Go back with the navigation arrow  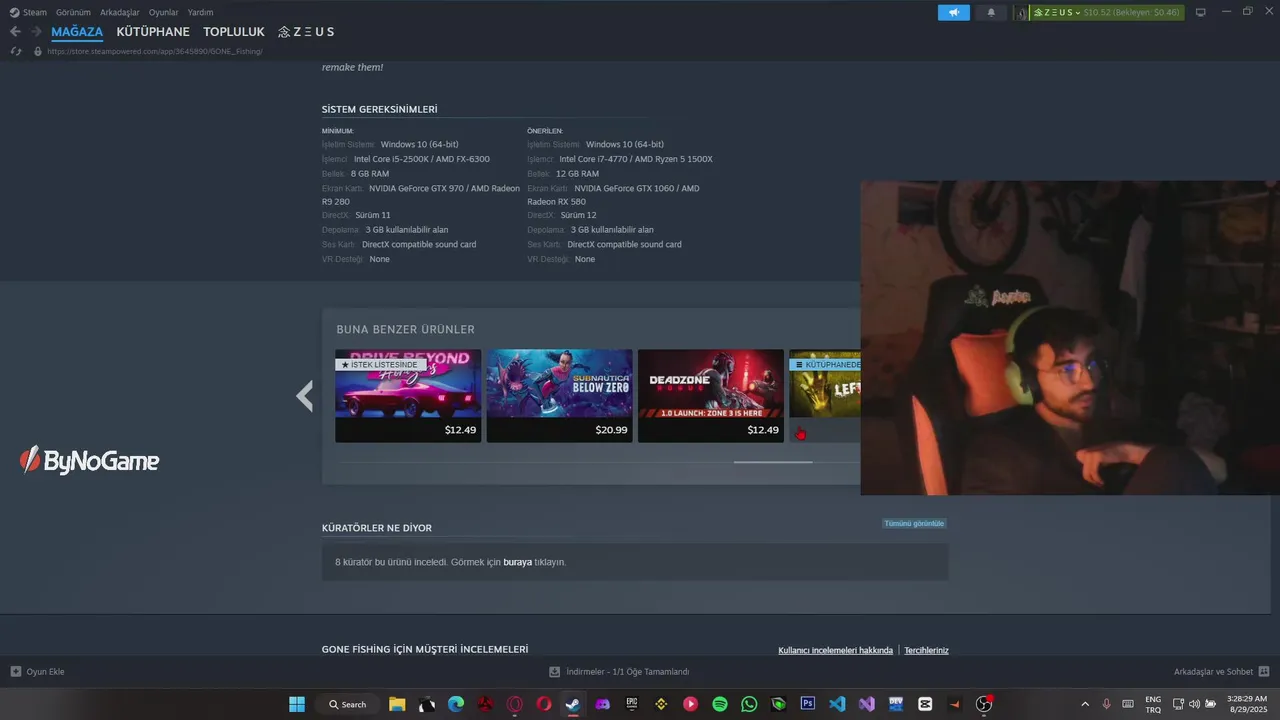click(x=15, y=32)
